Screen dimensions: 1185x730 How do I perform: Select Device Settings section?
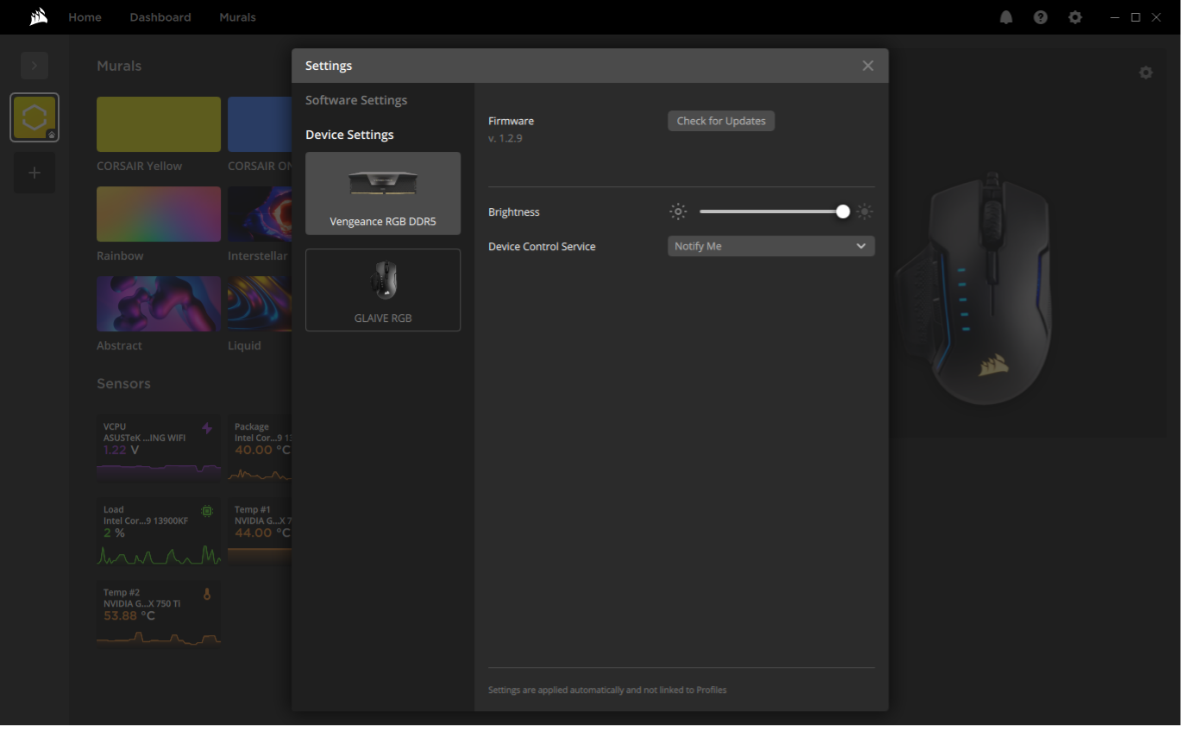(351, 135)
